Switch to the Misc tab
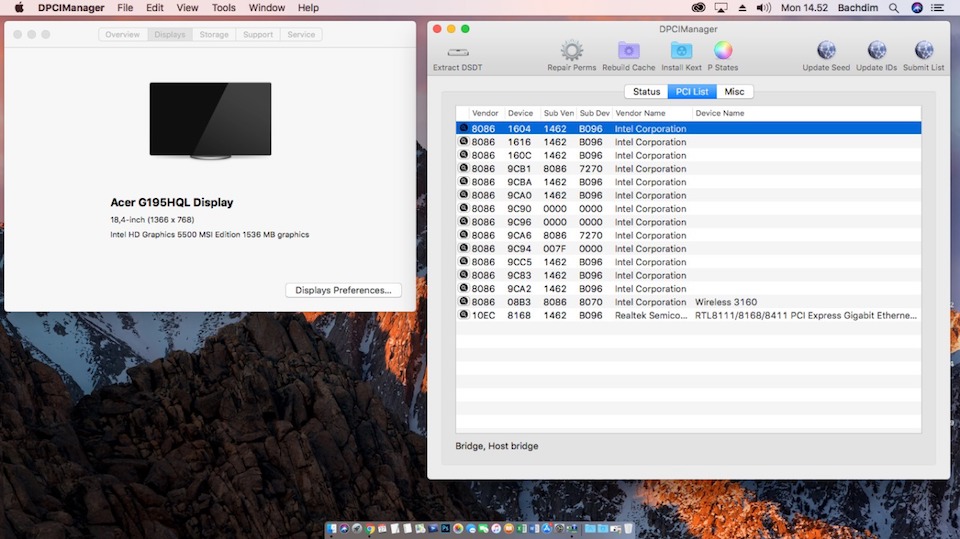The image size is (960, 539). coord(734,92)
